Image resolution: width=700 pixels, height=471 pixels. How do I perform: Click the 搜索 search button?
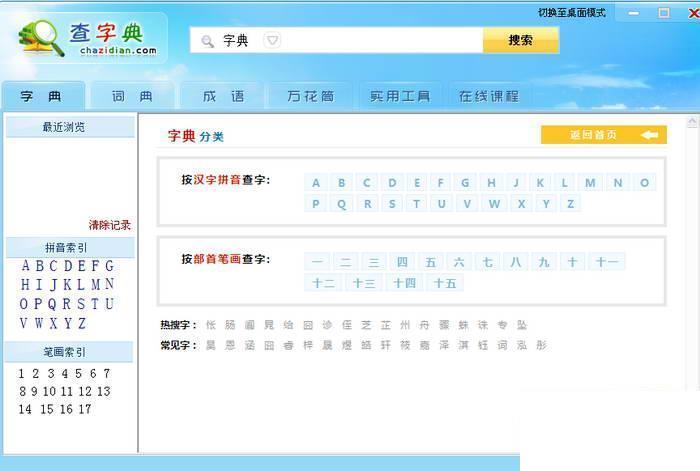pyautogui.click(x=521, y=40)
